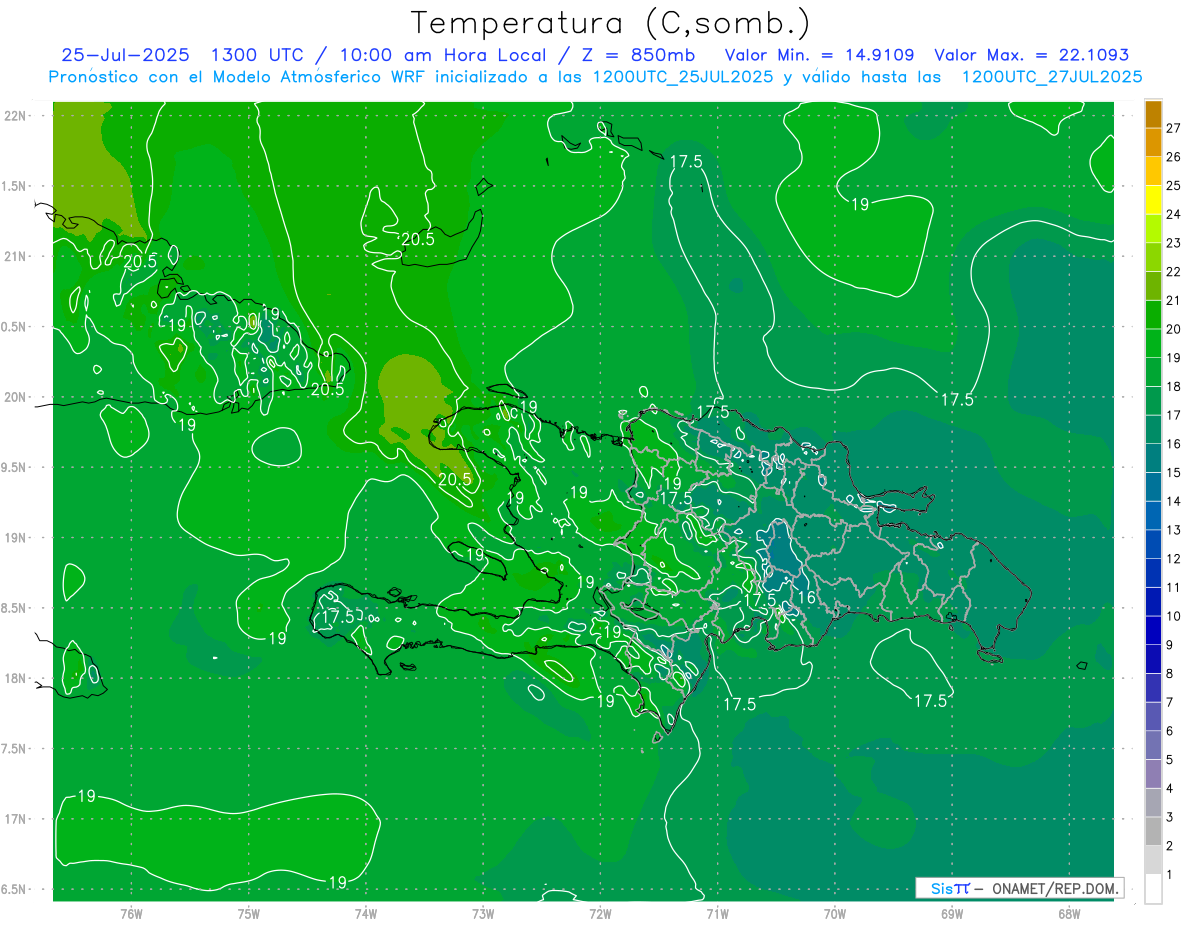Select the '25-Jul-2025' date text
Image resolution: width=1200 pixels, height=927 pixels.
click(125, 55)
